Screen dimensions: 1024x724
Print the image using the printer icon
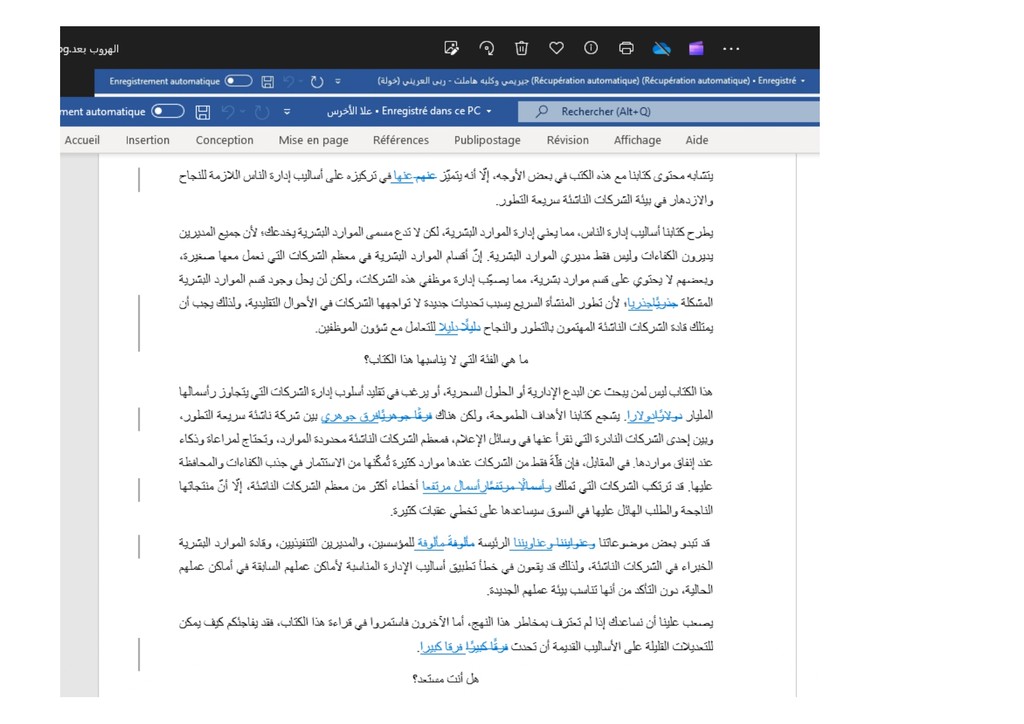(x=626, y=48)
